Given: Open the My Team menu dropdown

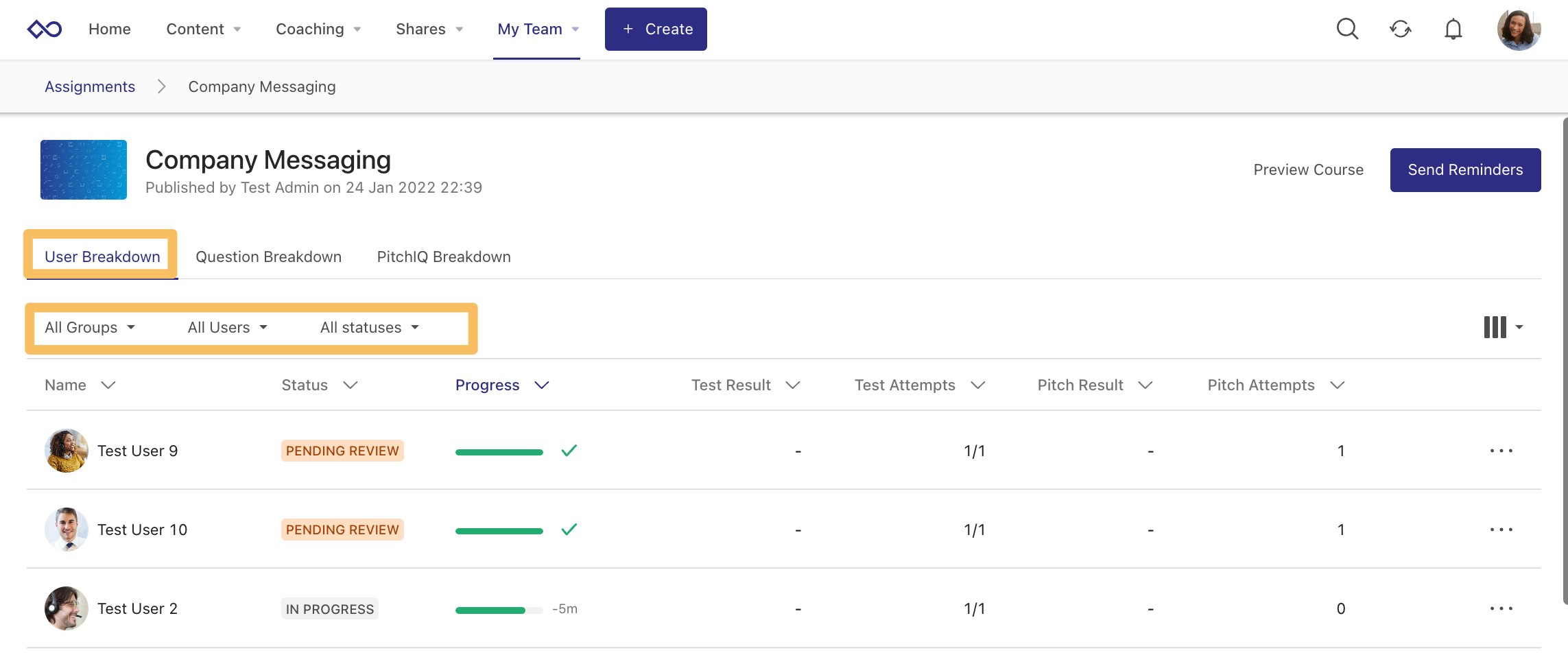Looking at the screenshot, I should click(538, 29).
